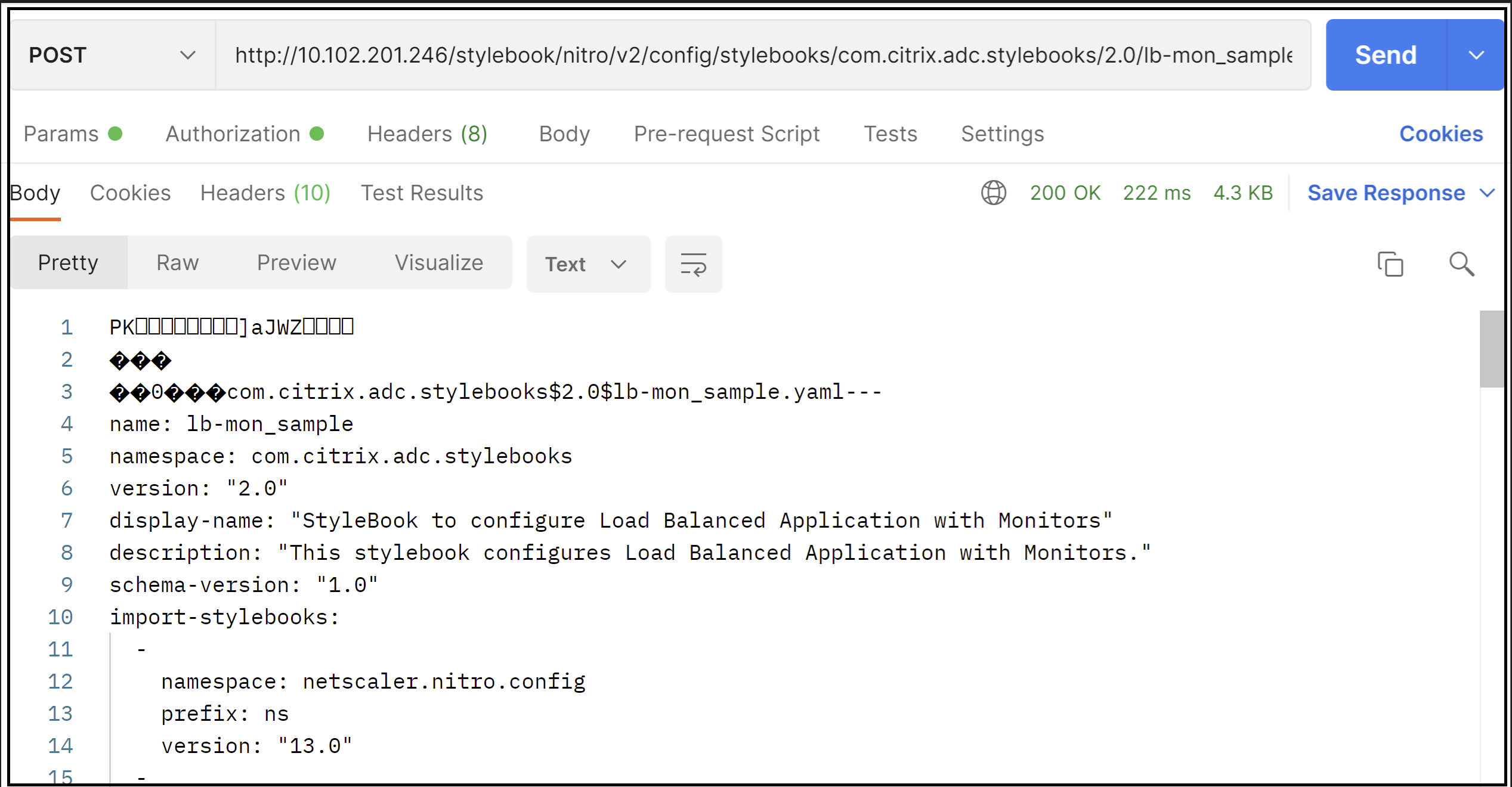1512x787 pixels.
Task: Click the 200 OK status text
Action: click(x=1065, y=193)
